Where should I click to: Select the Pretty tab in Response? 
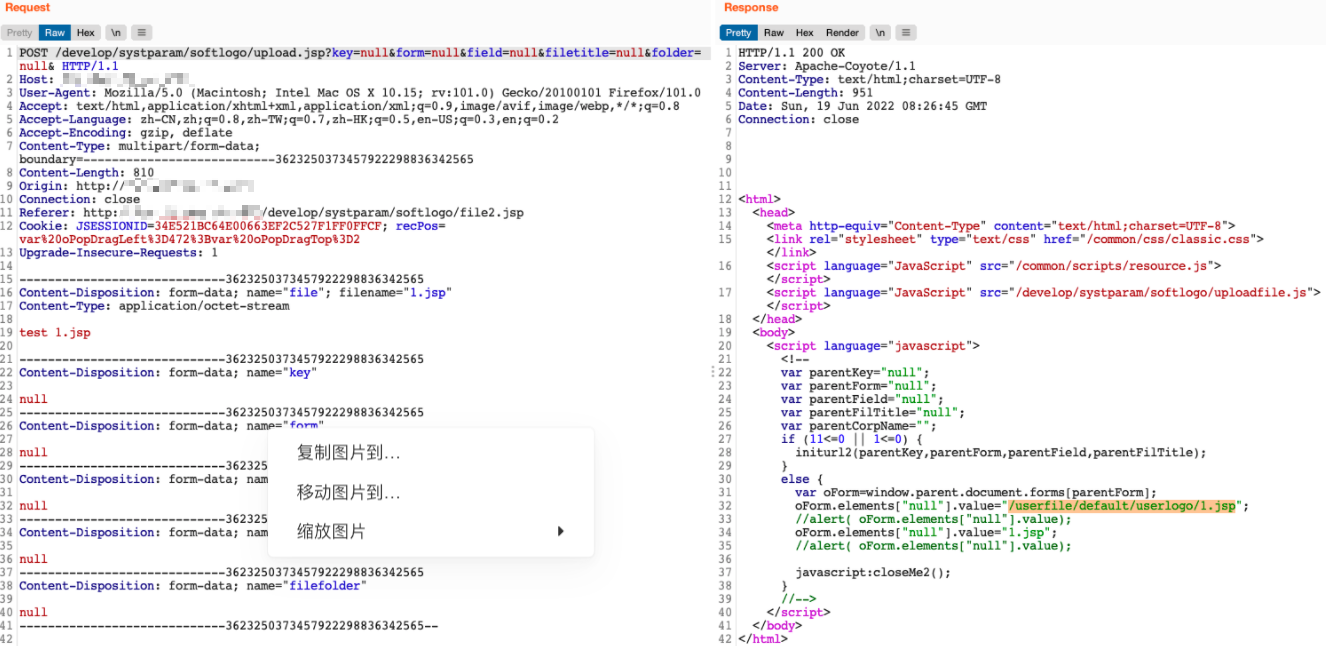click(738, 33)
